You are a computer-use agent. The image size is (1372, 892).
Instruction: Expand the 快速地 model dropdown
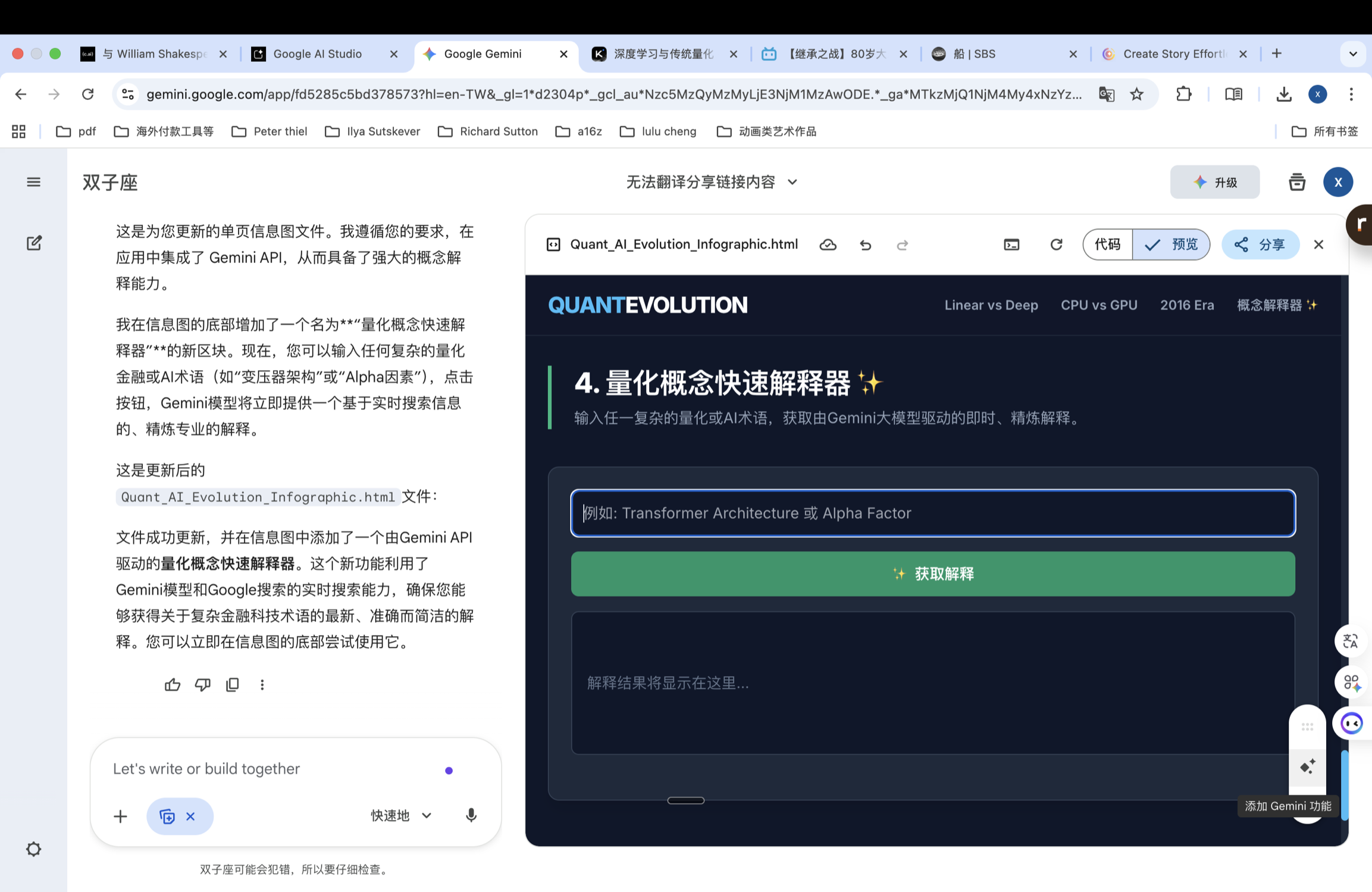401,815
